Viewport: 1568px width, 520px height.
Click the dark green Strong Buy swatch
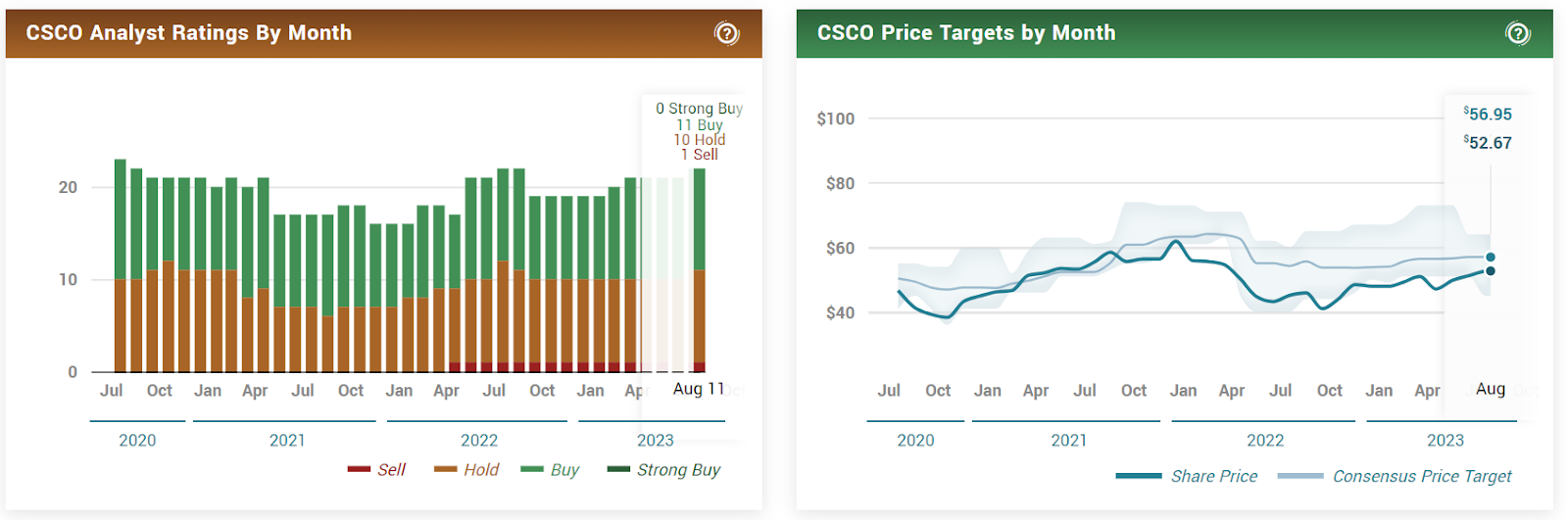pyautogui.click(x=618, y=470)
